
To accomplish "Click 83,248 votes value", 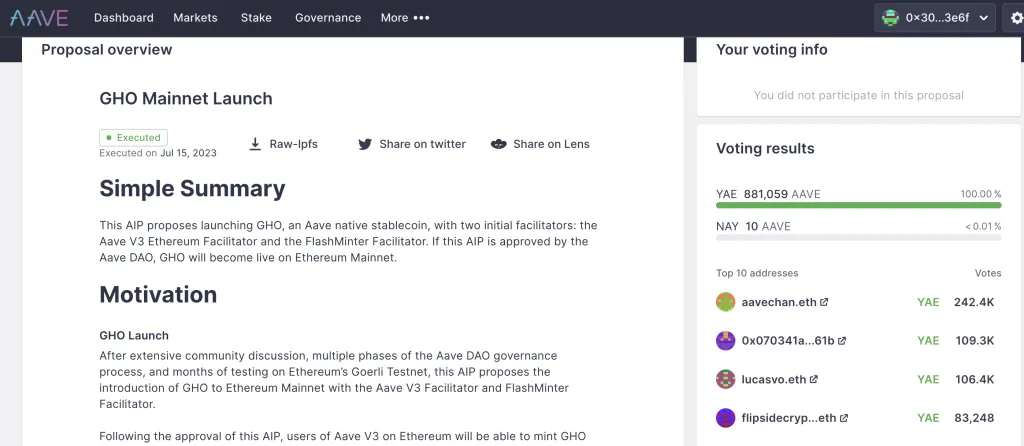I will coord(974,417).
